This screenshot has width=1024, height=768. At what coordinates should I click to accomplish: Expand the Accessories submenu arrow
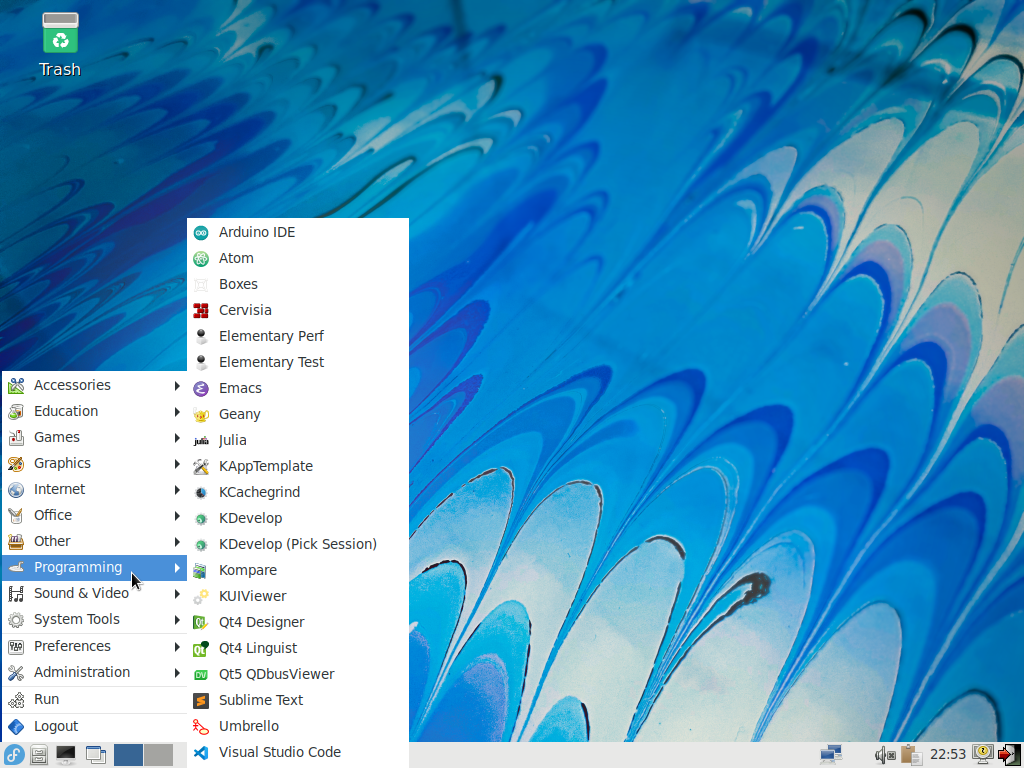pos(177,385)
